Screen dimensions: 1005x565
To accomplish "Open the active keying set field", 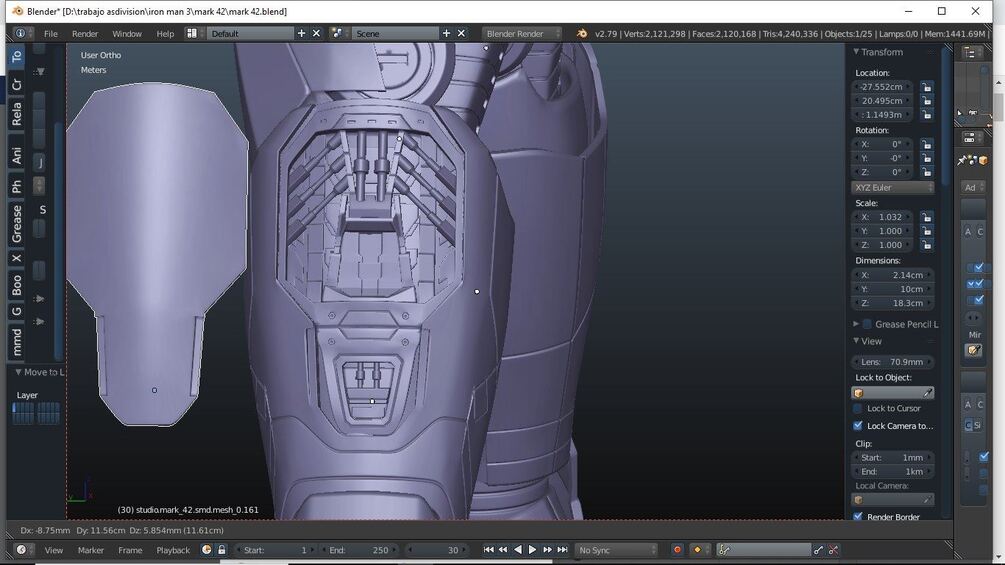I will [x=764, y=550].
